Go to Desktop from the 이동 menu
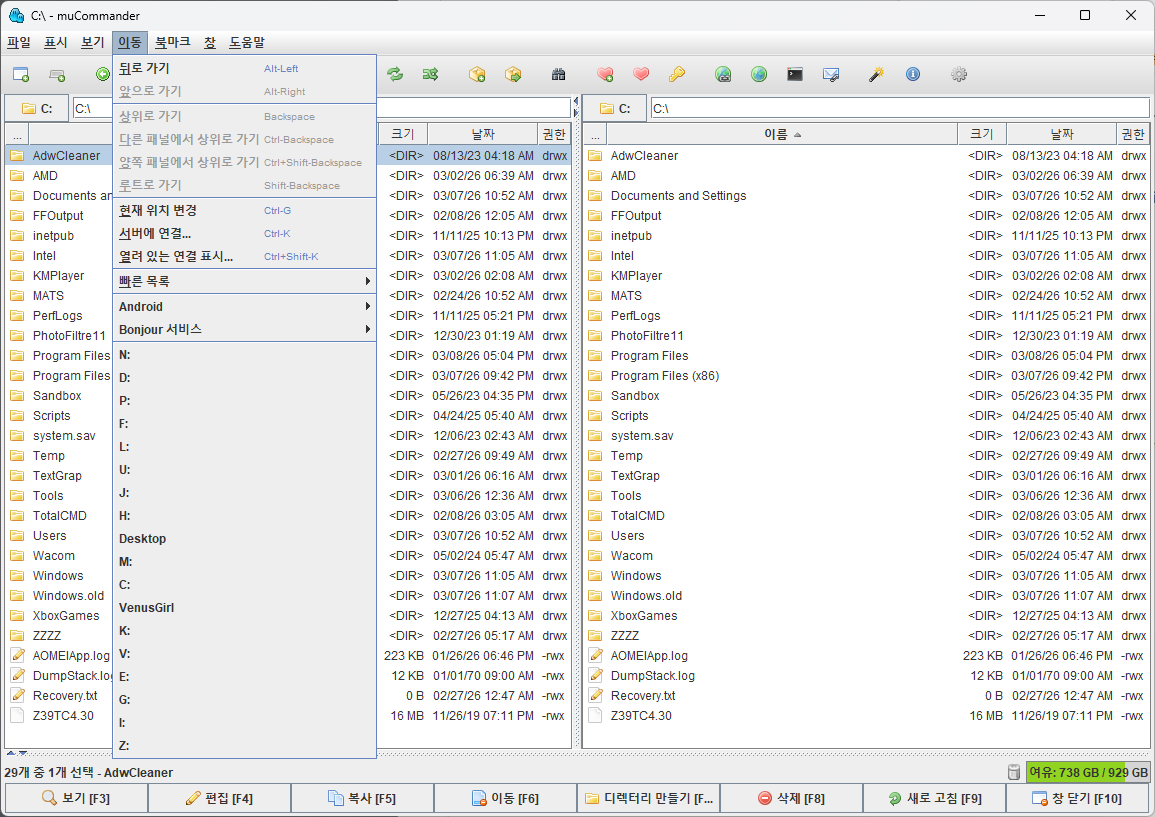The image size is (1155, 817). click(x=245, y=539)
